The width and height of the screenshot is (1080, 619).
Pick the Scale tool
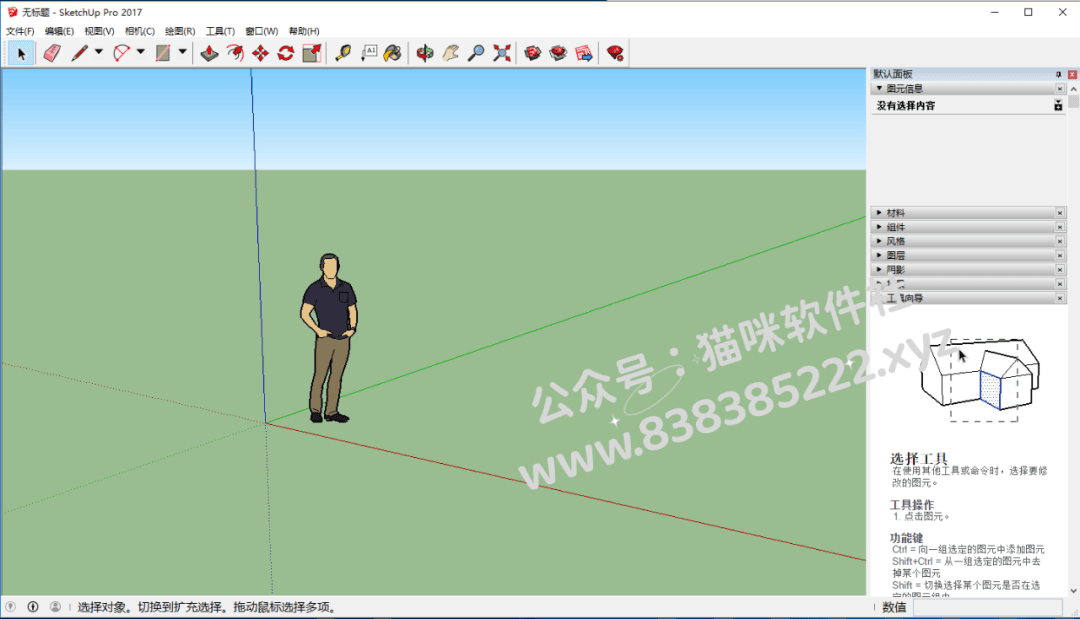[311, 53]
